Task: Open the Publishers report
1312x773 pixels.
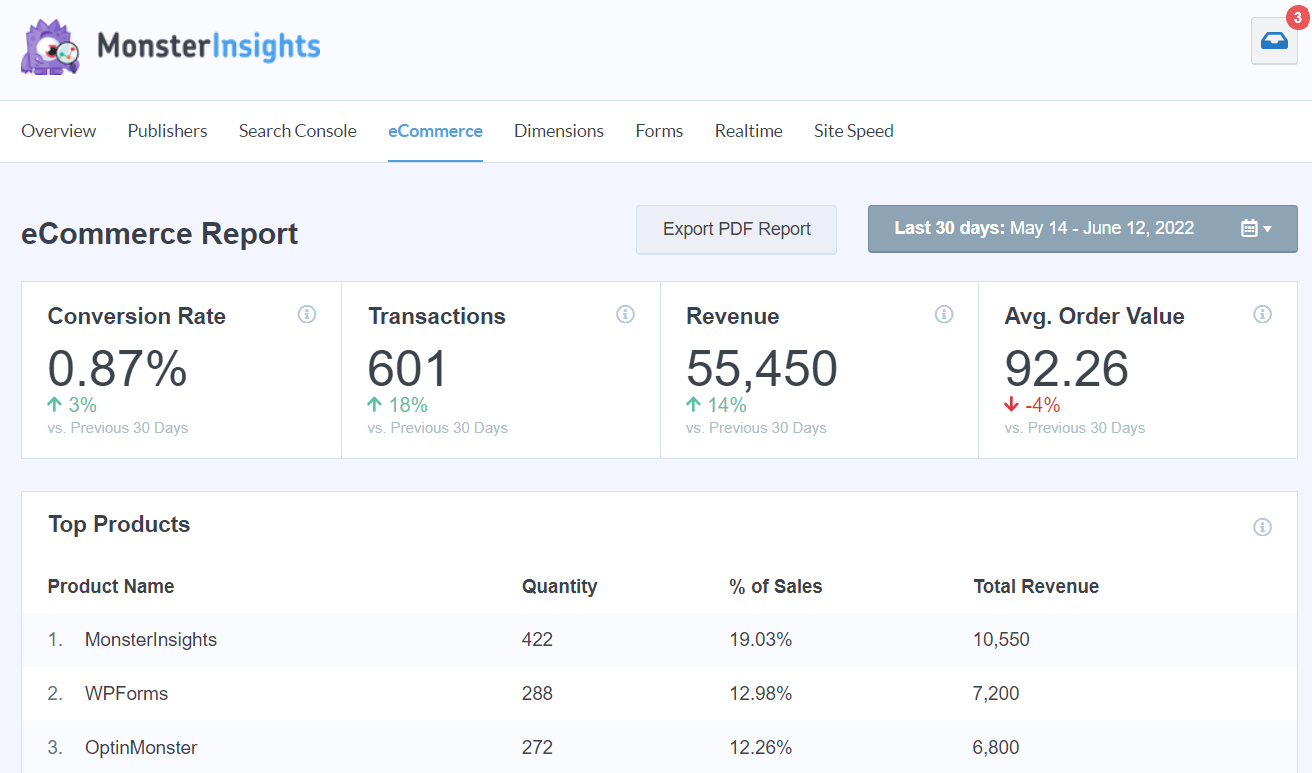Action: point(166,131)
